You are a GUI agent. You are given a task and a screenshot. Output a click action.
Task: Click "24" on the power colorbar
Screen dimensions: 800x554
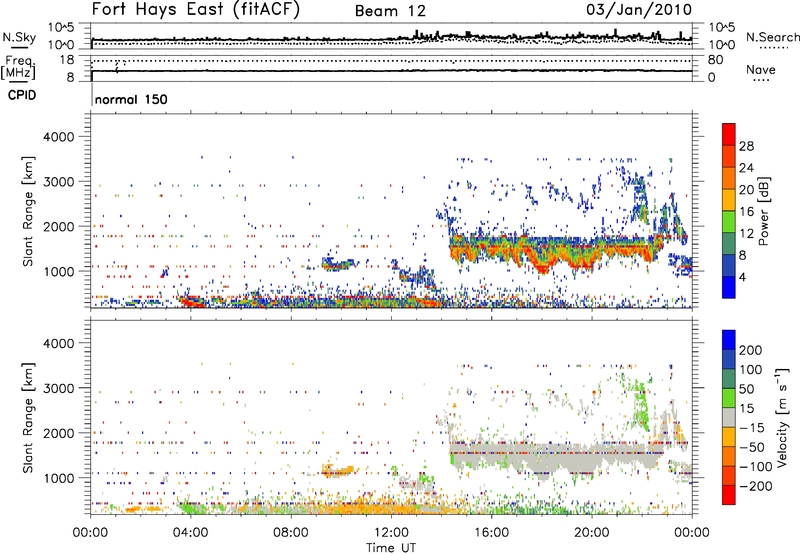[x=746, y=168]
